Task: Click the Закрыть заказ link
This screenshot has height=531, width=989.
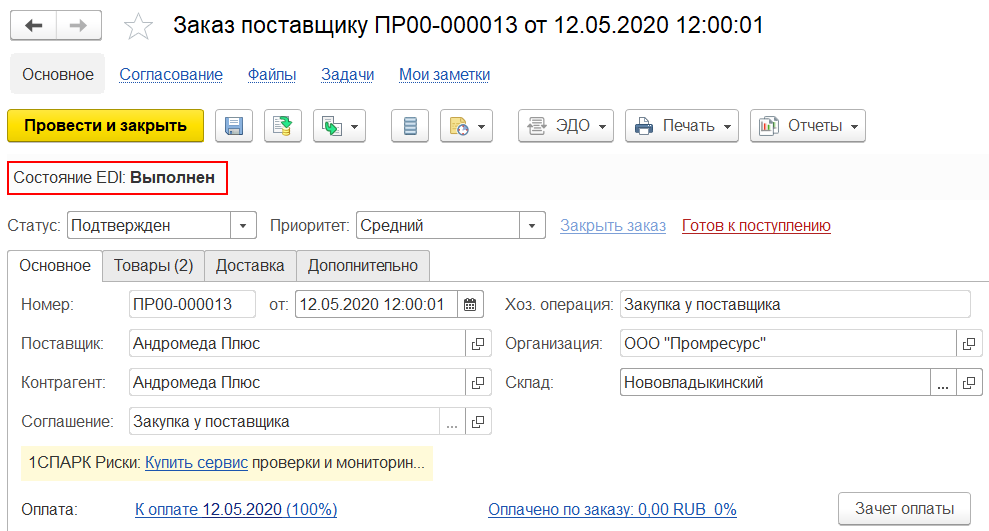Action: [x=612, y=225]
